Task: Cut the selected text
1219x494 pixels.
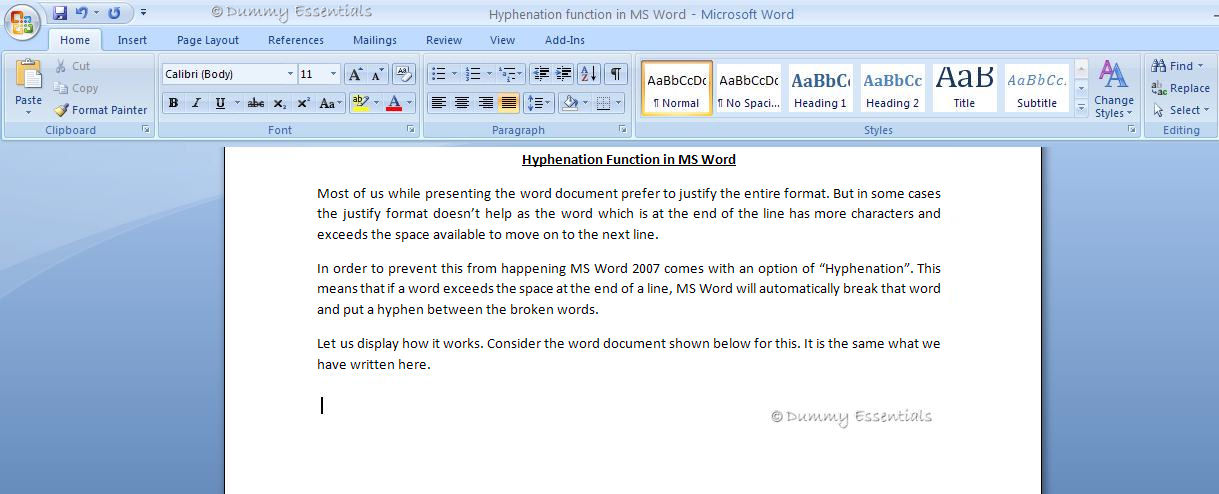Action: pos(72,66)
